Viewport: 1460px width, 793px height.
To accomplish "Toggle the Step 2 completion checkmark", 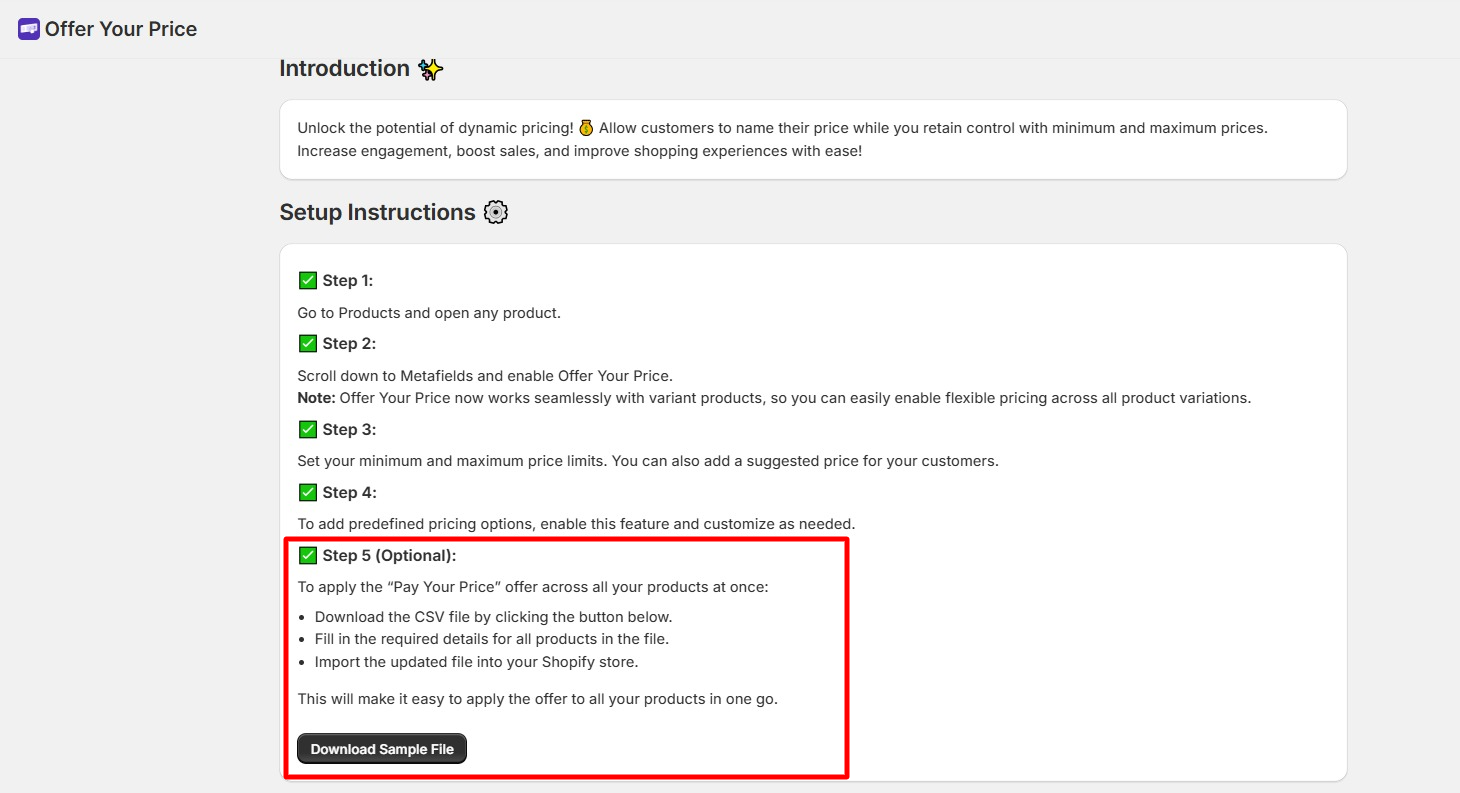I will (307, 343).
